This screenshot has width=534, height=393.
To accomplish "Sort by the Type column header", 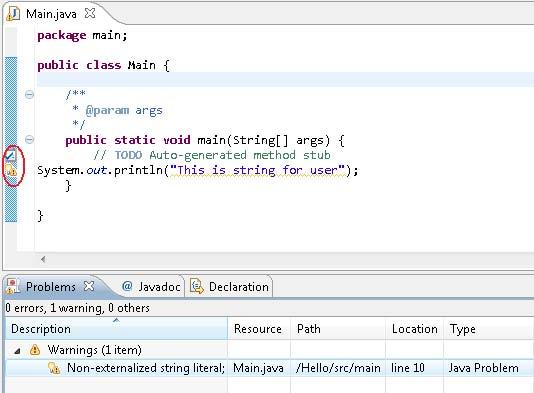I will pyautogui.click(x=488, y=329).
